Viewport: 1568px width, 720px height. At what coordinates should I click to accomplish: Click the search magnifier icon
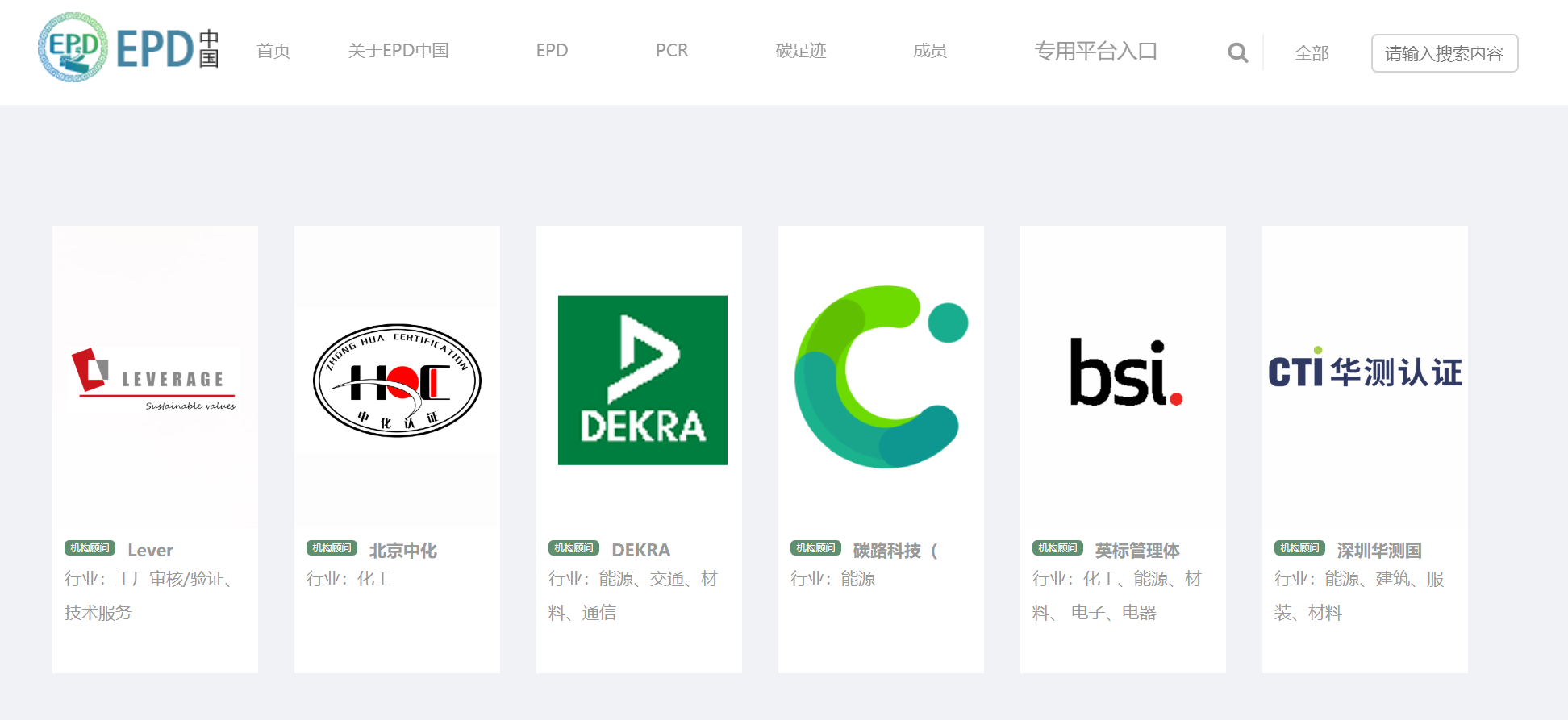click(1237, 52)
